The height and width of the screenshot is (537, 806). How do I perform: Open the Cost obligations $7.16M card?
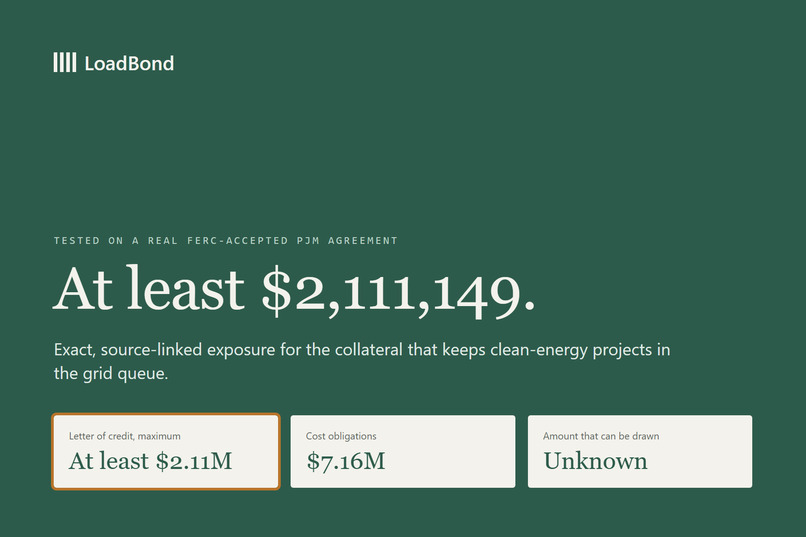[x=402, y=451]
